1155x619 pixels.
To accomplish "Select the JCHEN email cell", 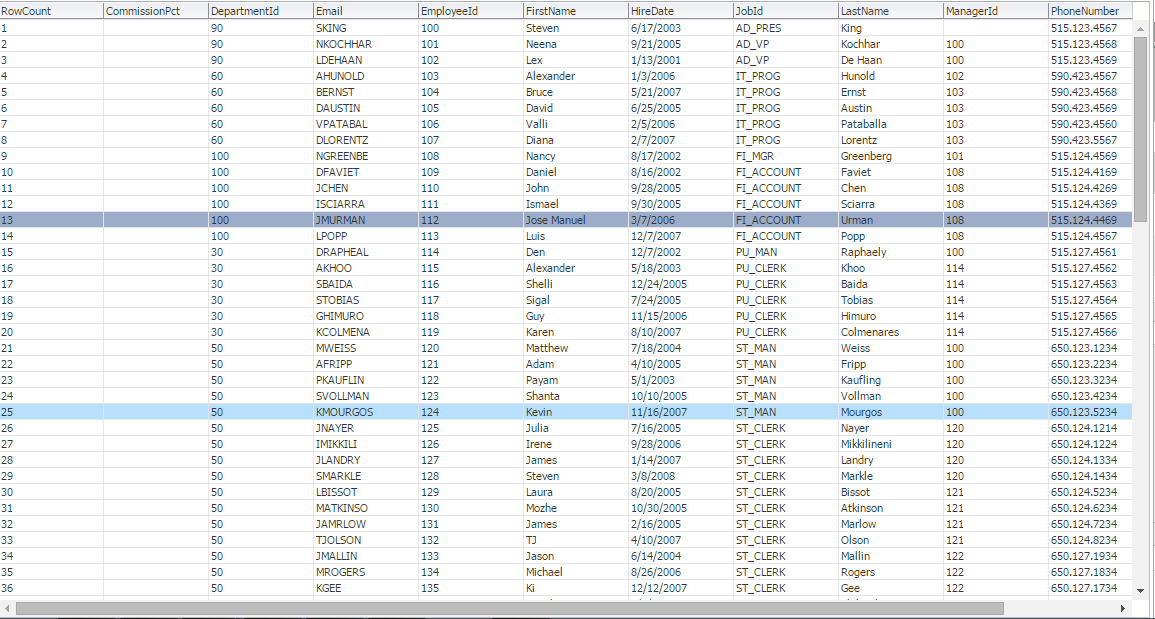I will click(x=366, y=188).
